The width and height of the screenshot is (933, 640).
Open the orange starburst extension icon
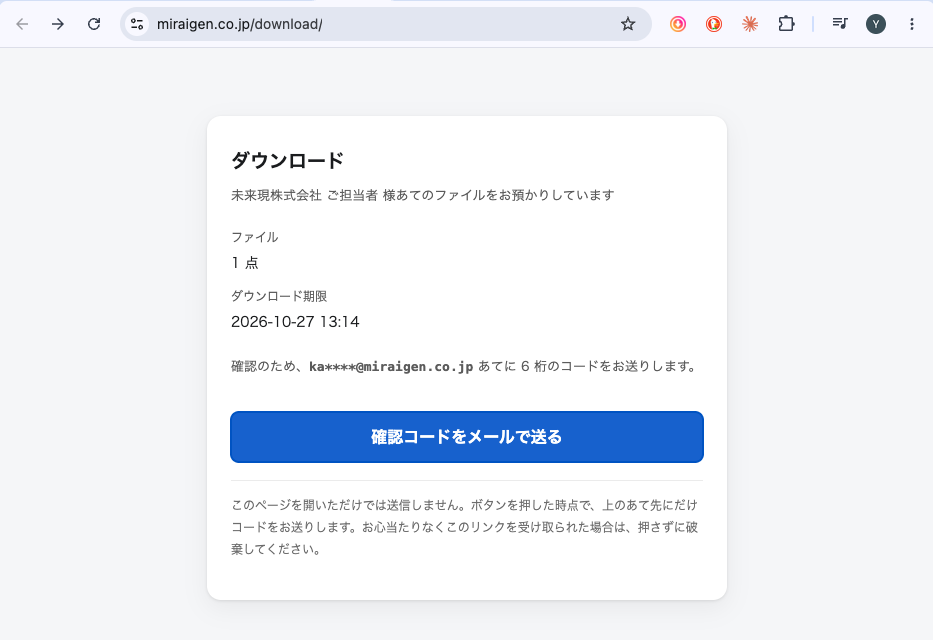pos(750,24)
